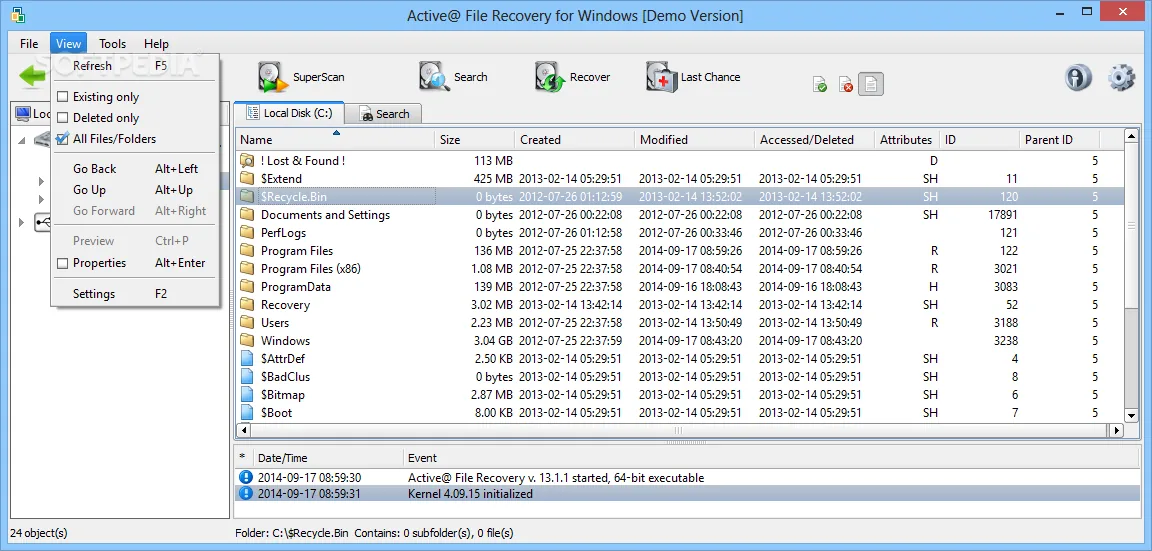This screenshot has height=551, width=1152.
Task: Click the $Bitmap file icon
Action: pyautogui.click(x=248, y=395)
